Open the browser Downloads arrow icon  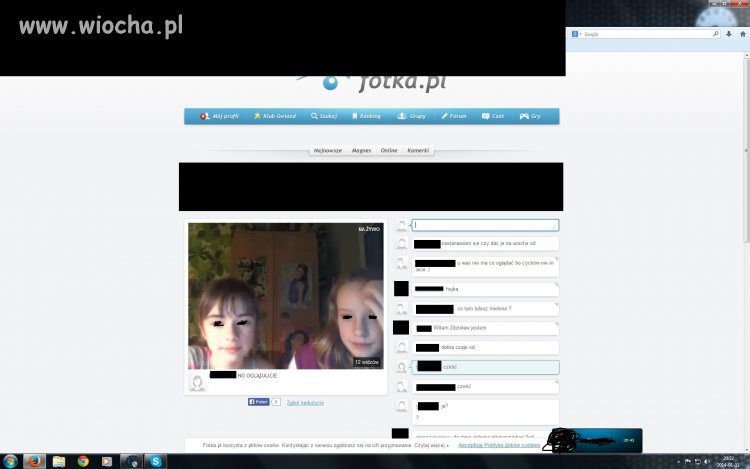point(729,34)
